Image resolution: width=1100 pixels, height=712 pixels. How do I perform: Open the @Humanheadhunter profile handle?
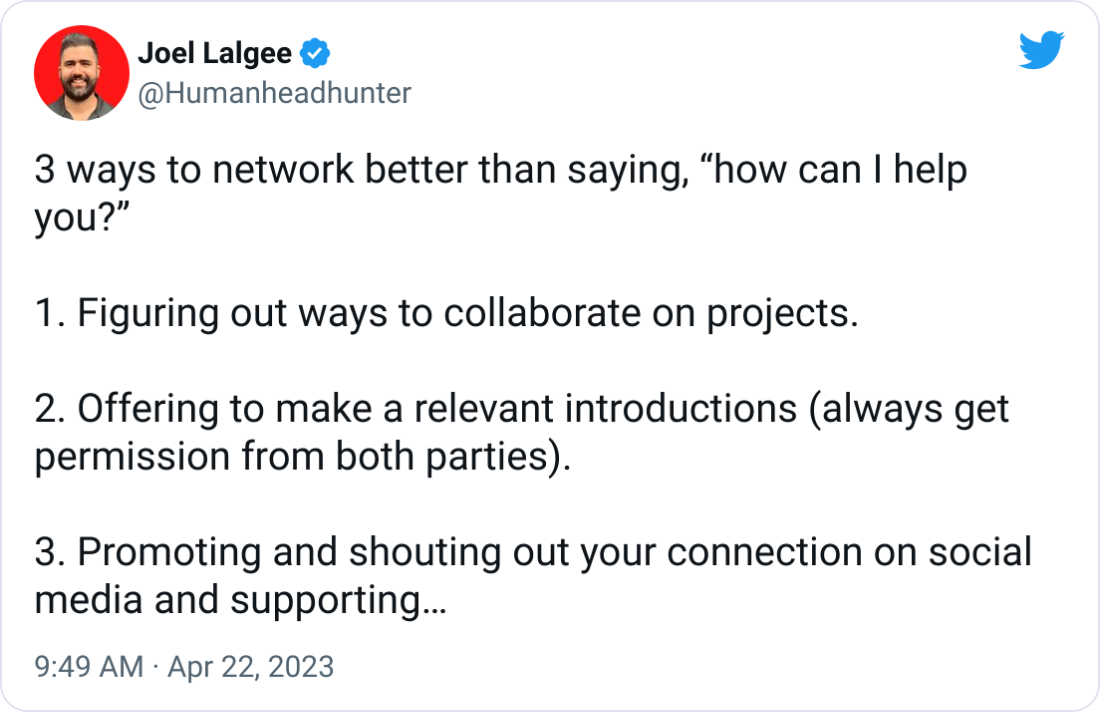[x=272, y=93]
